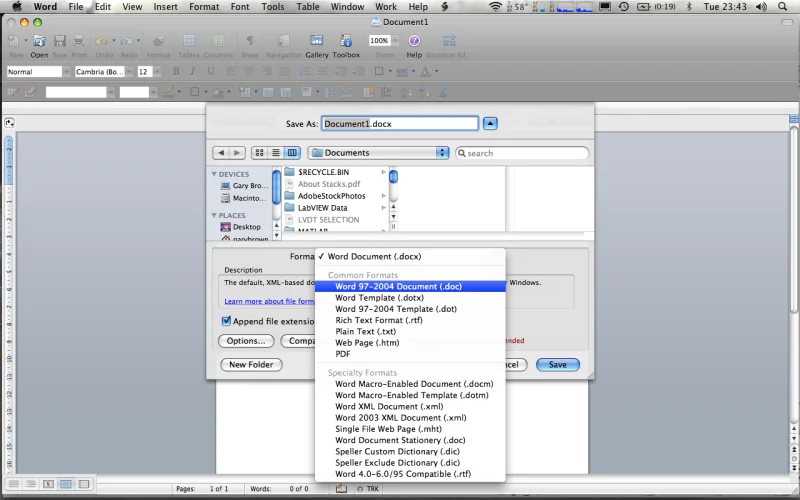Select the Macintosh drive in sidebar
800x500 pixels.
tap(243, 198)
